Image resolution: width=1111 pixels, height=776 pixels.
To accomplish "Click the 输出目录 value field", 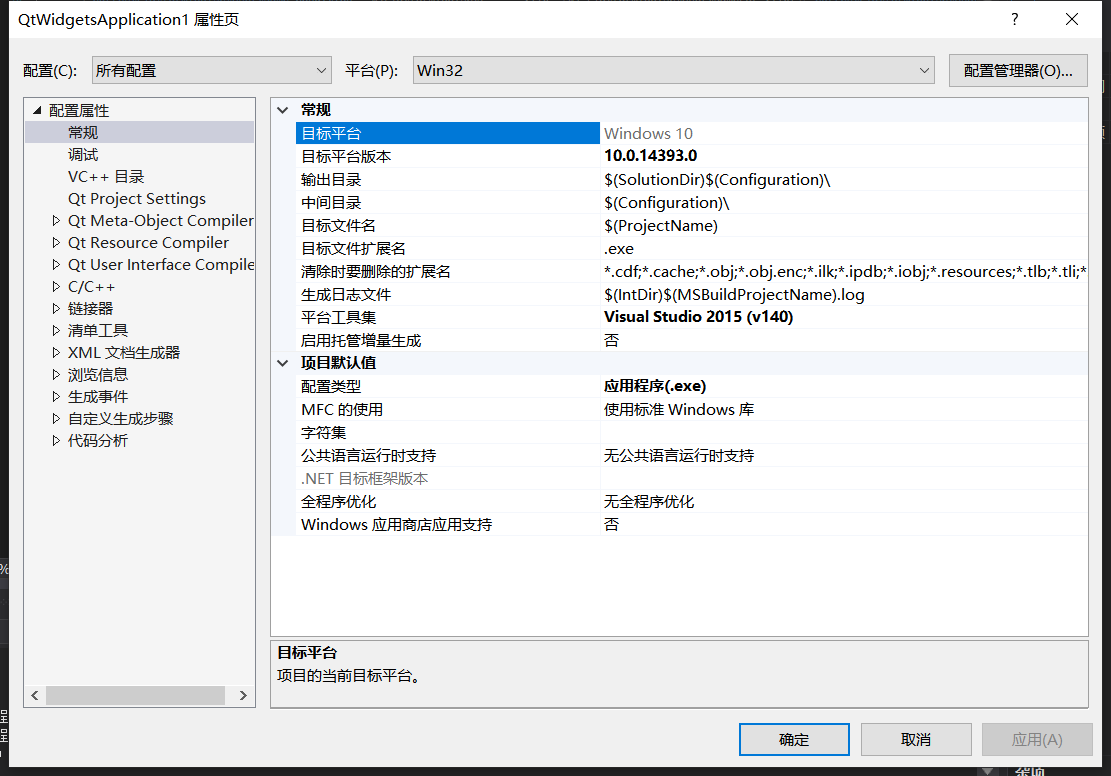I will click(x=750, y=178).
